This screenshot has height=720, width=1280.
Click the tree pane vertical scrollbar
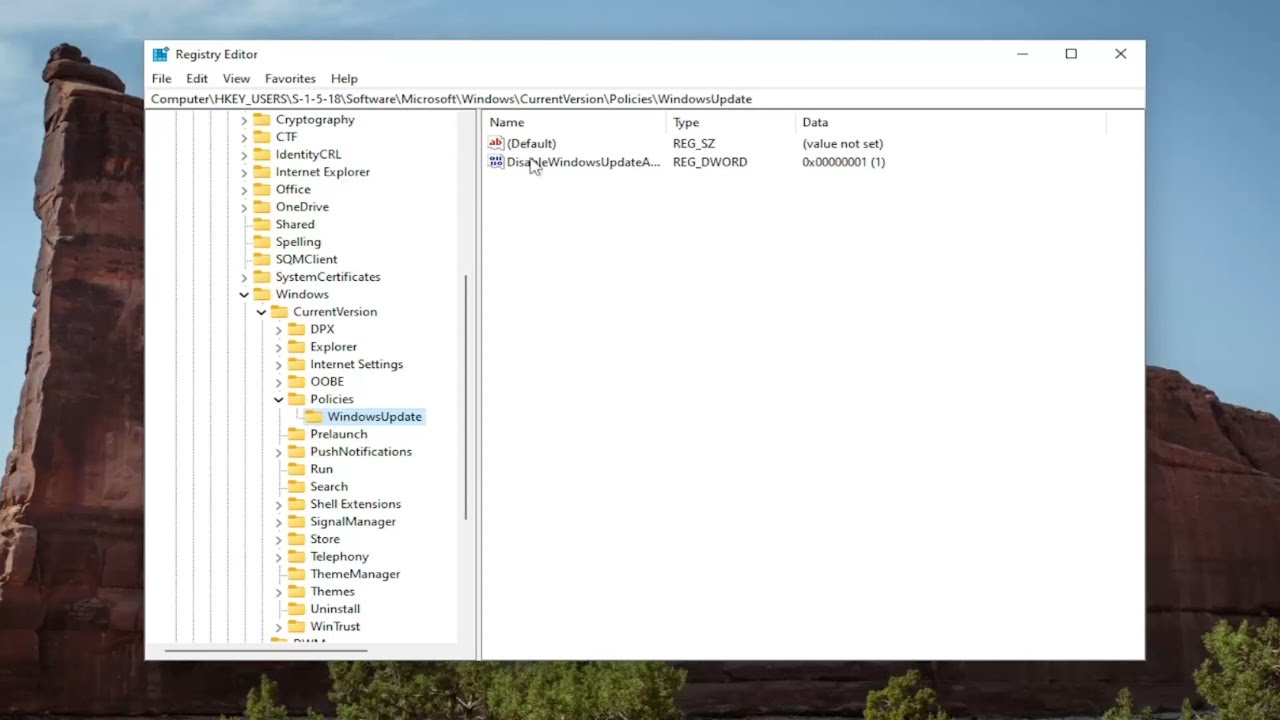pos(466,396)
